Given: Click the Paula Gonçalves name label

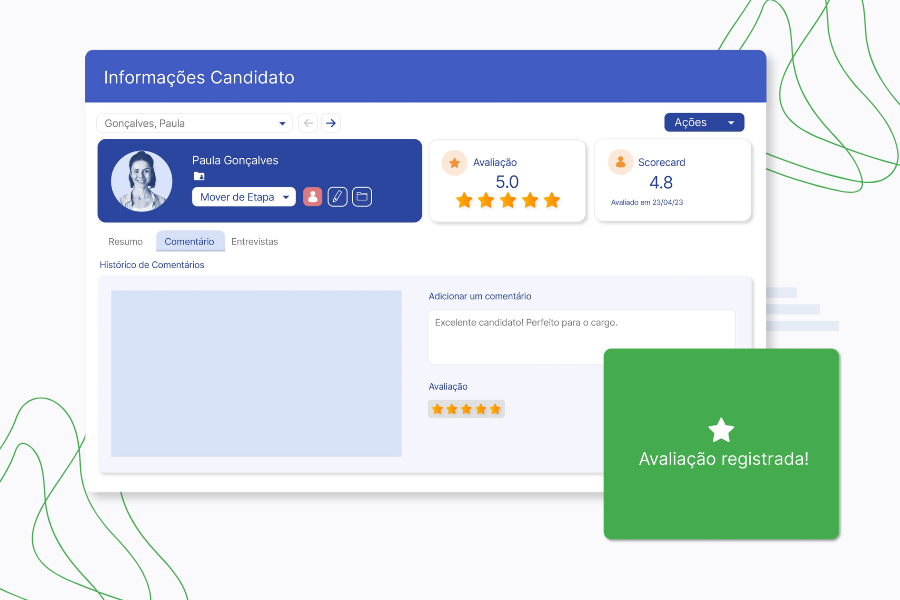Looking at the screenshot, I should pyautogui.click(x=235, y=161).
